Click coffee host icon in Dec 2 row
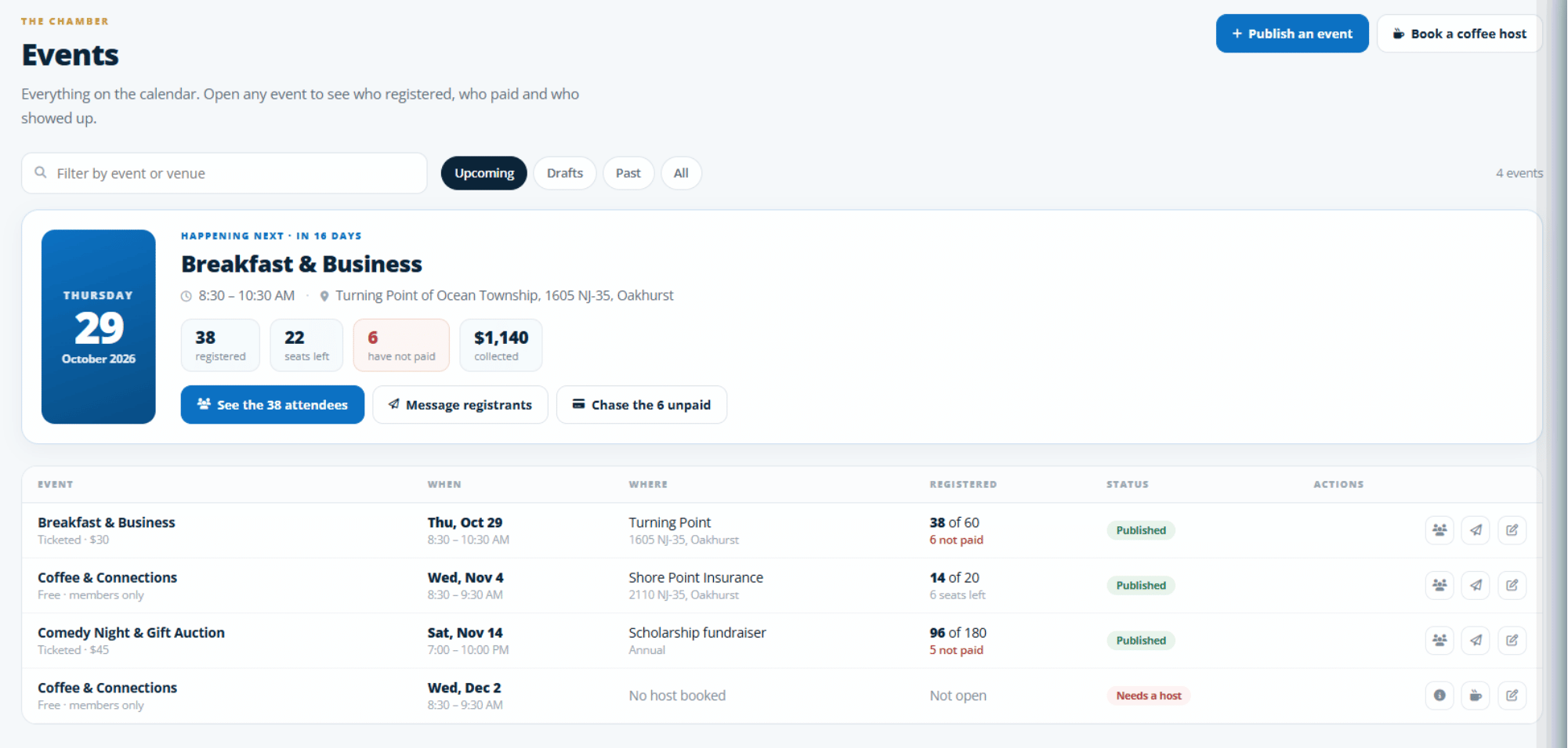This screenshot has height=748, width=1568. point(1476,696)
